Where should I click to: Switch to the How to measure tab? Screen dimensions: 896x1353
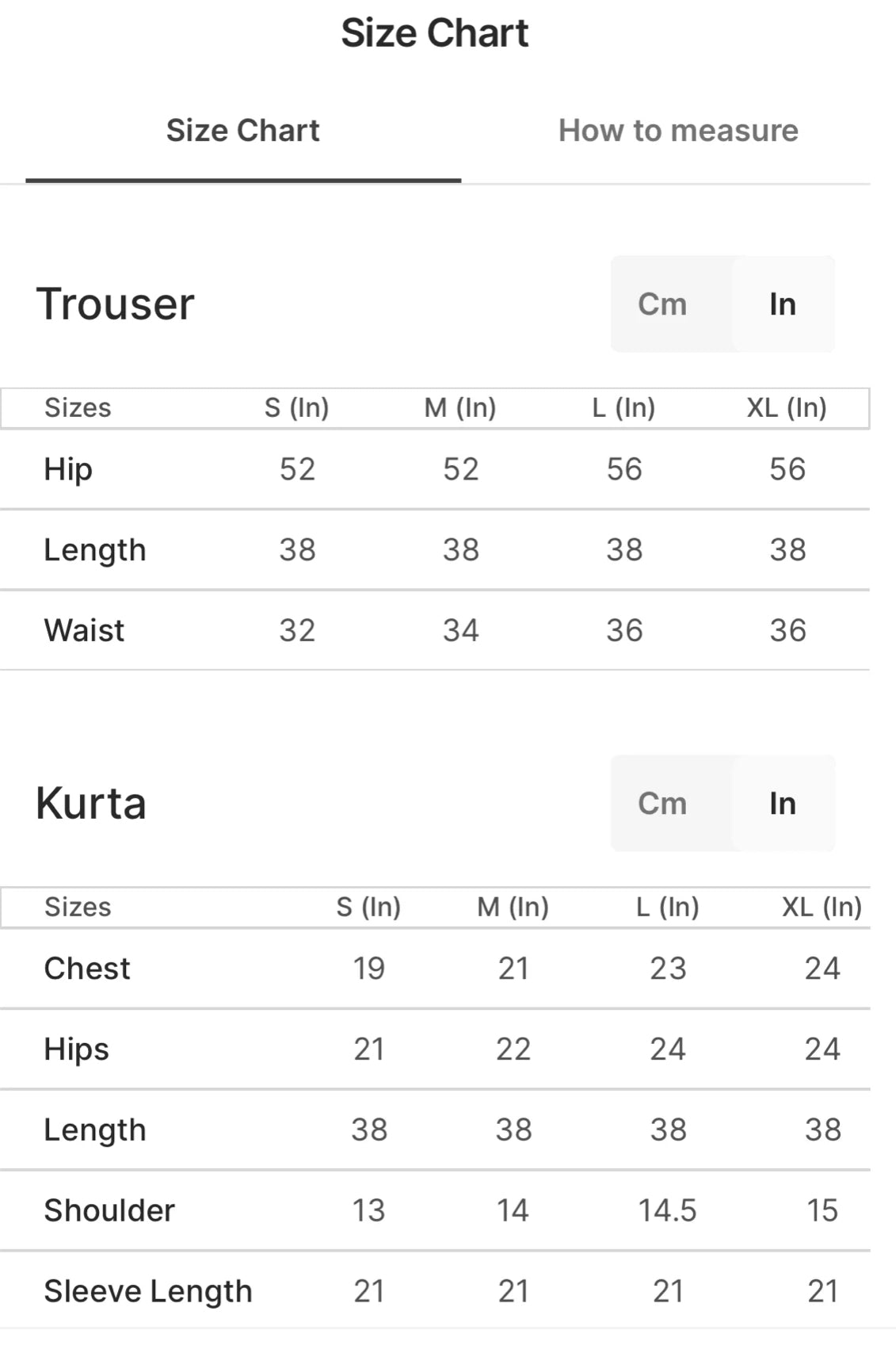(x=677, y=131)
